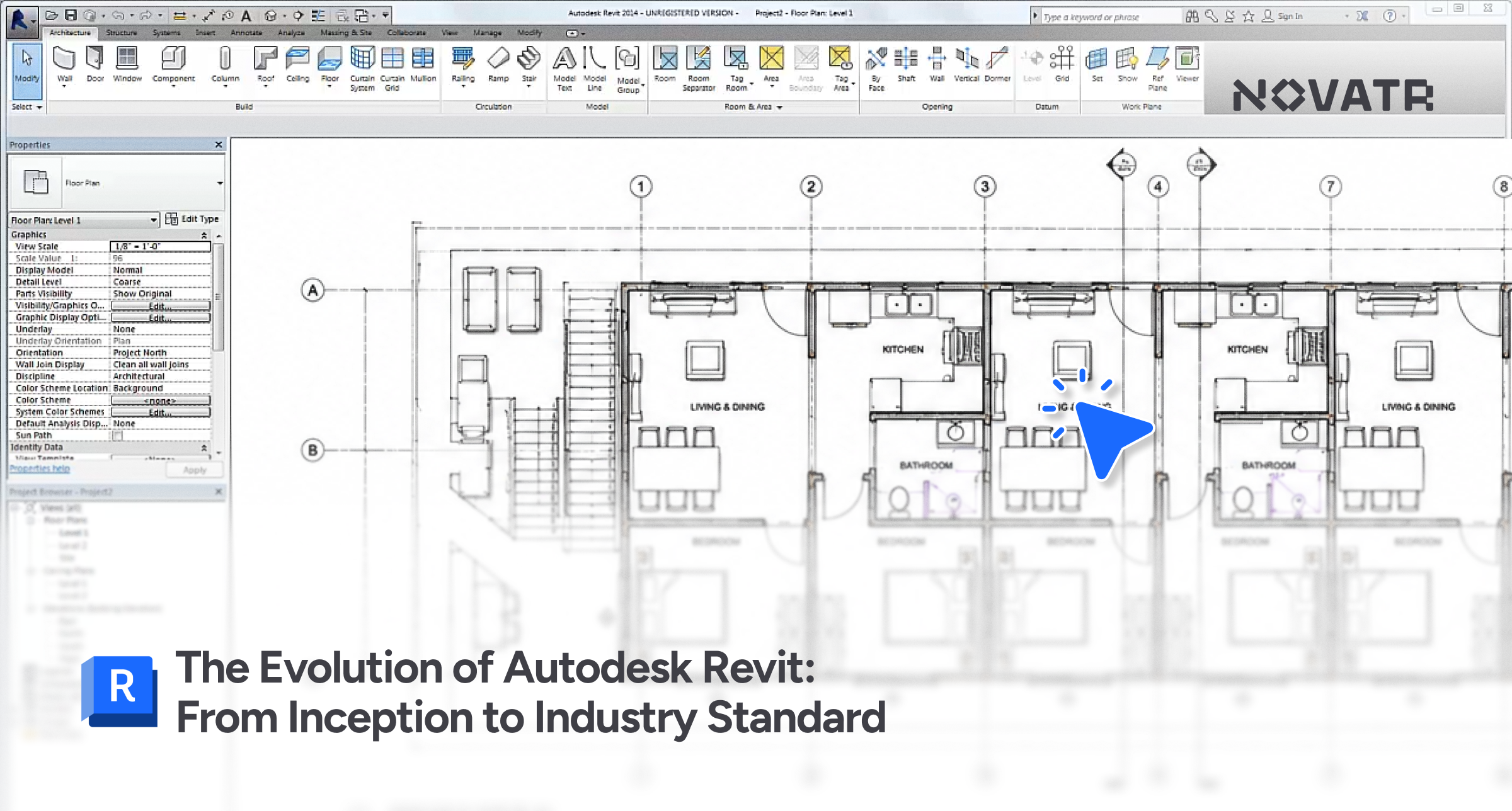Choose the By Face opening tool
1512x811 pixels.
tap(876, 69)
